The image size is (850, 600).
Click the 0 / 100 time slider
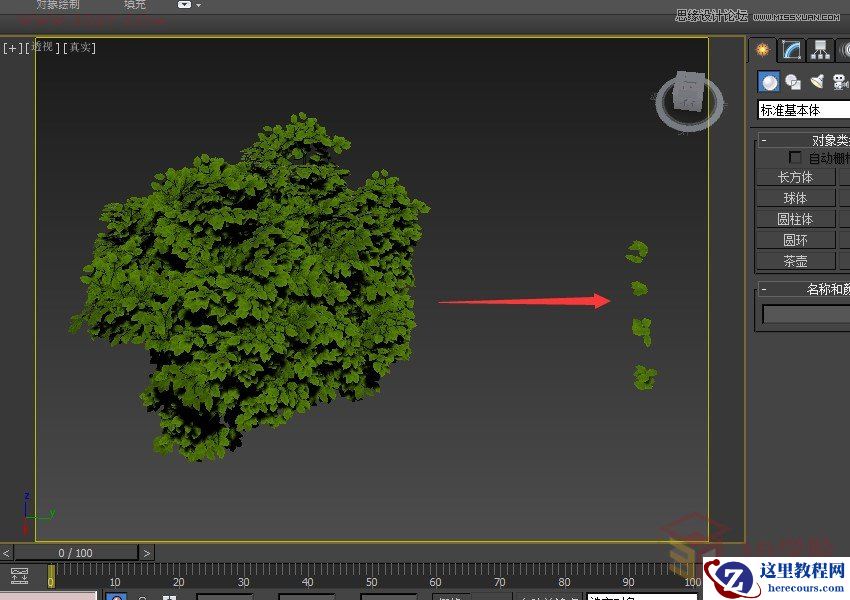pyautogui.click(x=75, y=553)
